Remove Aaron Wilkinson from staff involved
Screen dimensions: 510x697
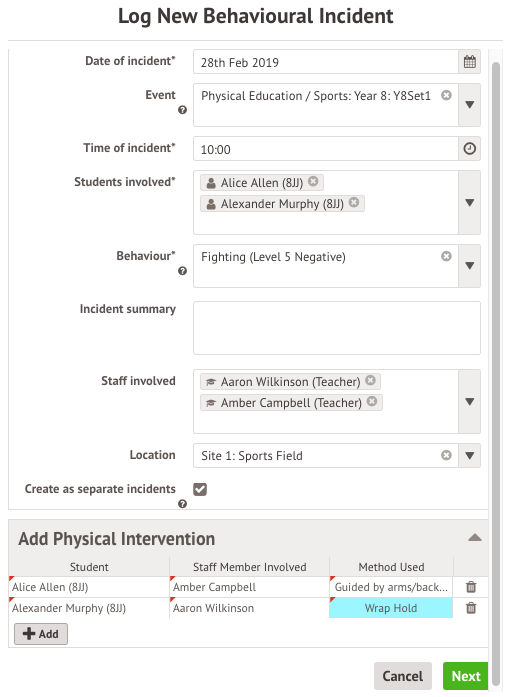pos(370,380)
